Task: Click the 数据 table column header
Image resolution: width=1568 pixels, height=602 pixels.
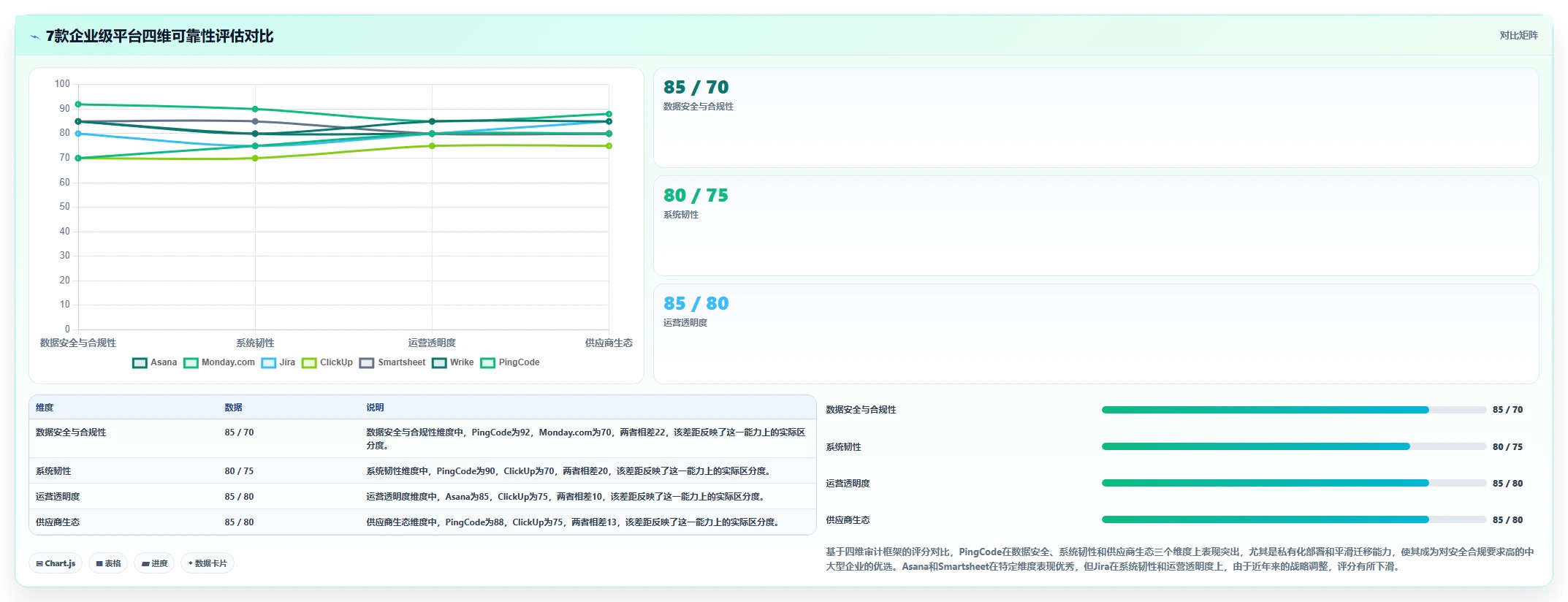Action: [233, 408]
